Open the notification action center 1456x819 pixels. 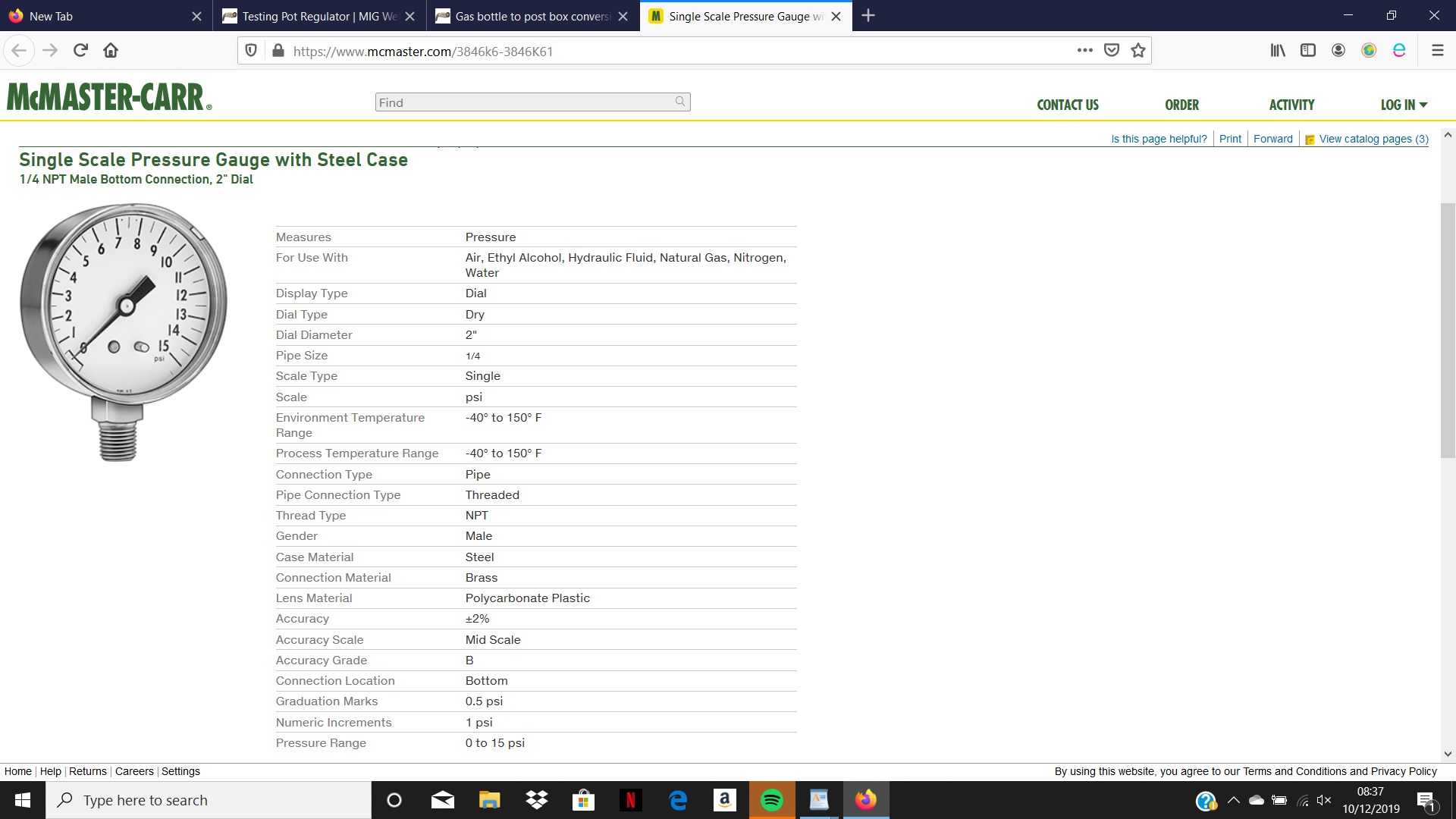1426,801
